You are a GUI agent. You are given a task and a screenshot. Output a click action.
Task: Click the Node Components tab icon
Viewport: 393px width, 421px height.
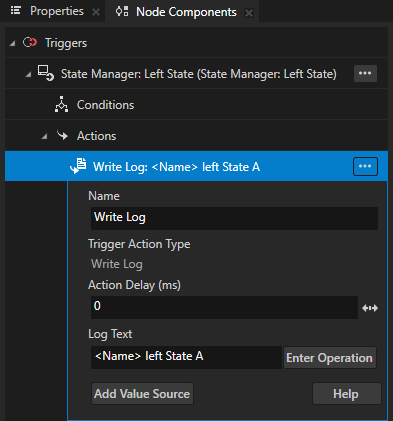coord(122,11)
